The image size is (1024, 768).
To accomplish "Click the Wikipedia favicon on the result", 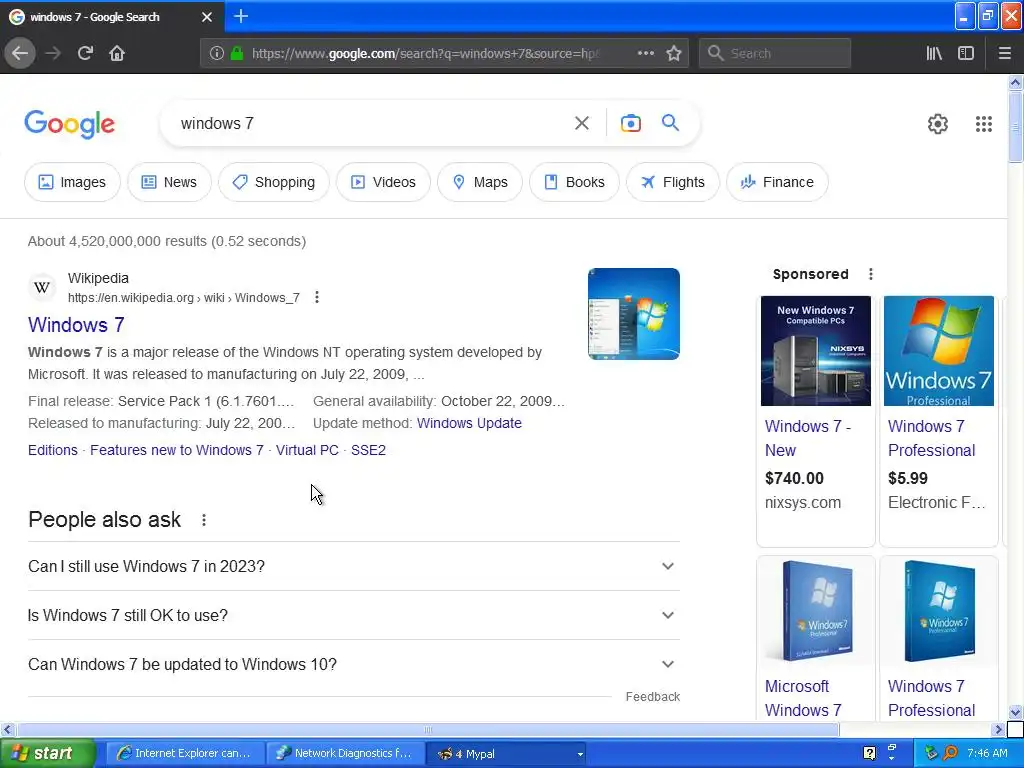I will (x=42, y=287).
